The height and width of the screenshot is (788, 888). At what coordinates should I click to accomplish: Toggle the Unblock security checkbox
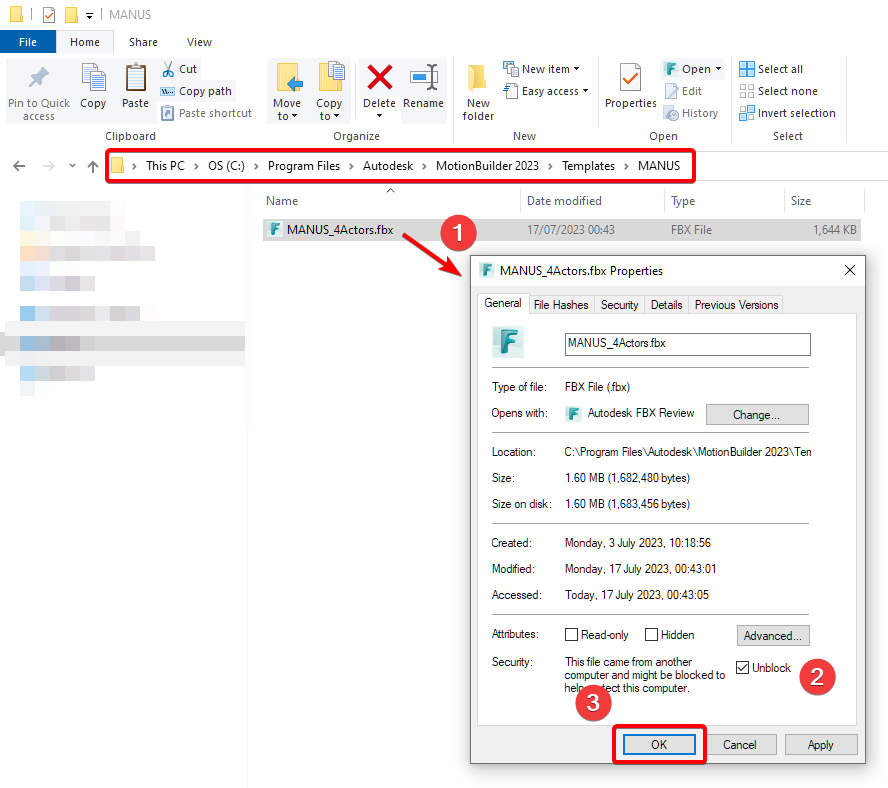(742, 668)
